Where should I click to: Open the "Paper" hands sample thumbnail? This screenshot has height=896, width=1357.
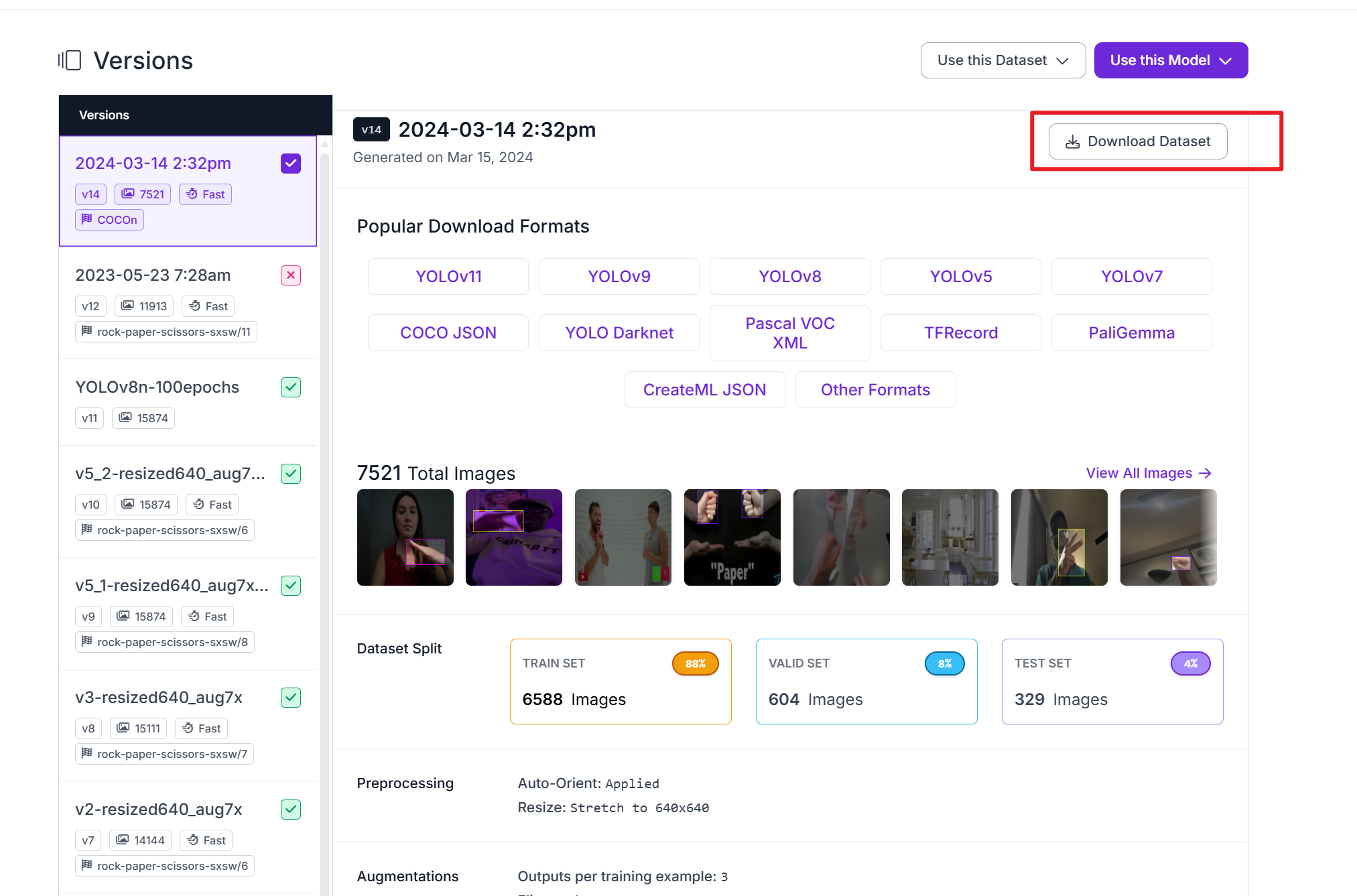(x=732, y=537)
